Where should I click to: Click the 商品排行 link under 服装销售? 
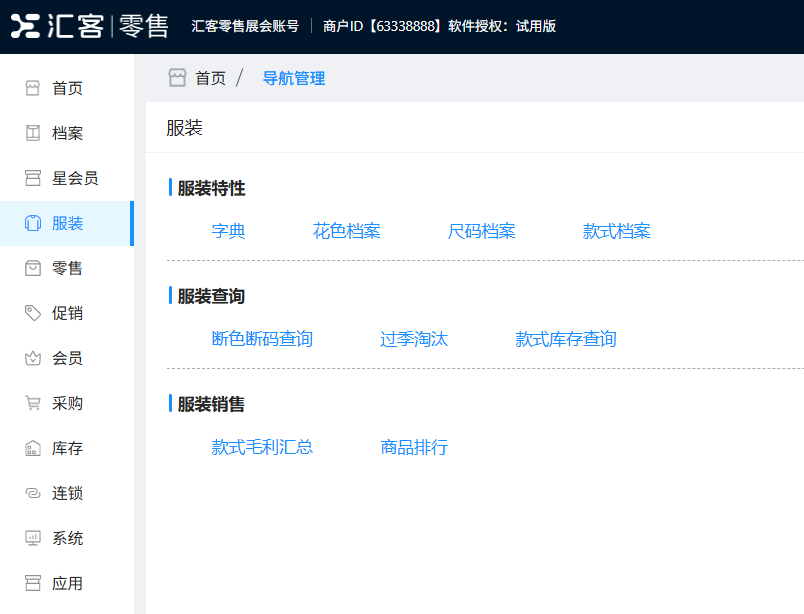pos(413,447)
